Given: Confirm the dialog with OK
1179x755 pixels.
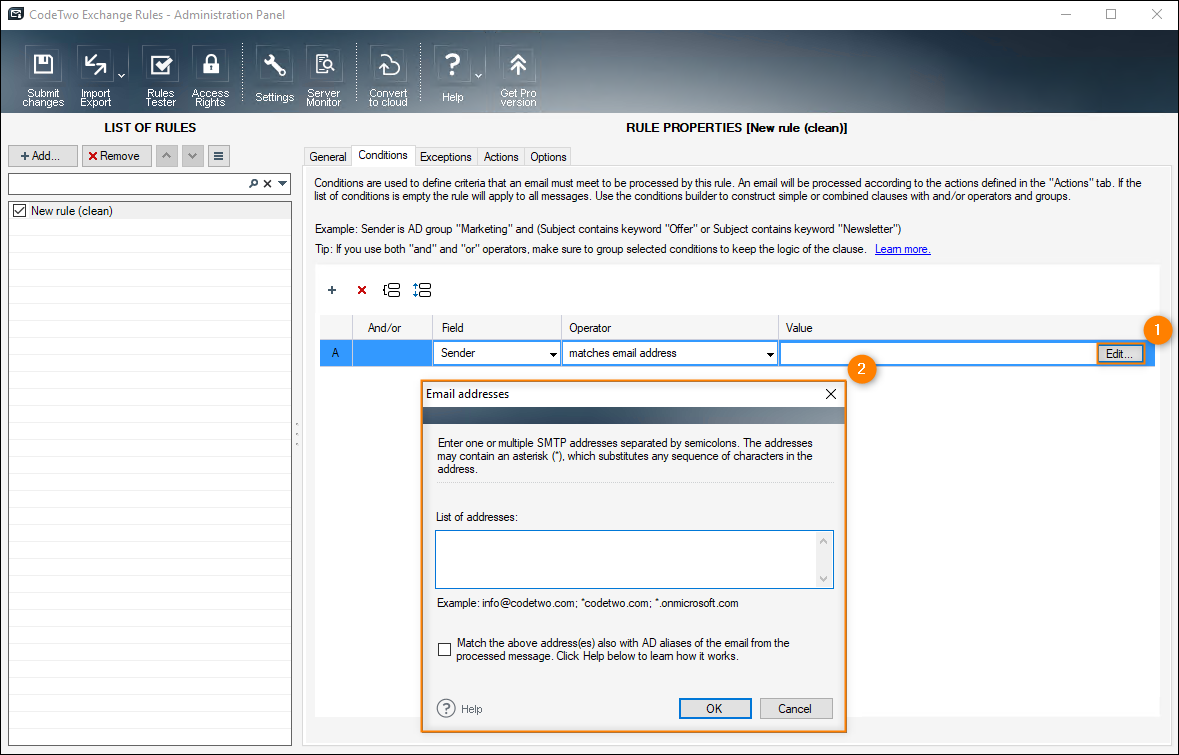Looking at the screenshot, I should tap(714, 708).
